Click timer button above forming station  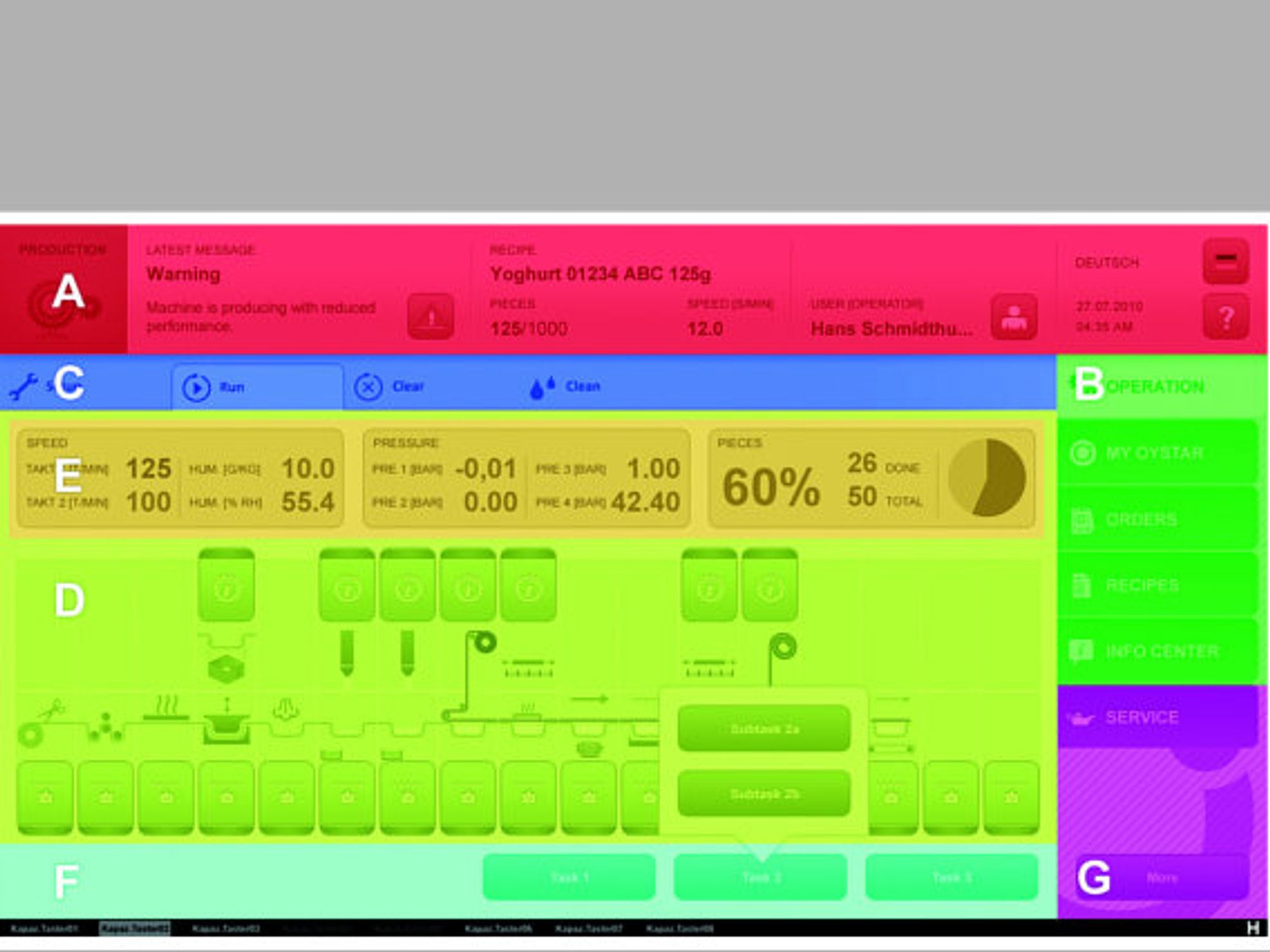click(x=226, y=585)
